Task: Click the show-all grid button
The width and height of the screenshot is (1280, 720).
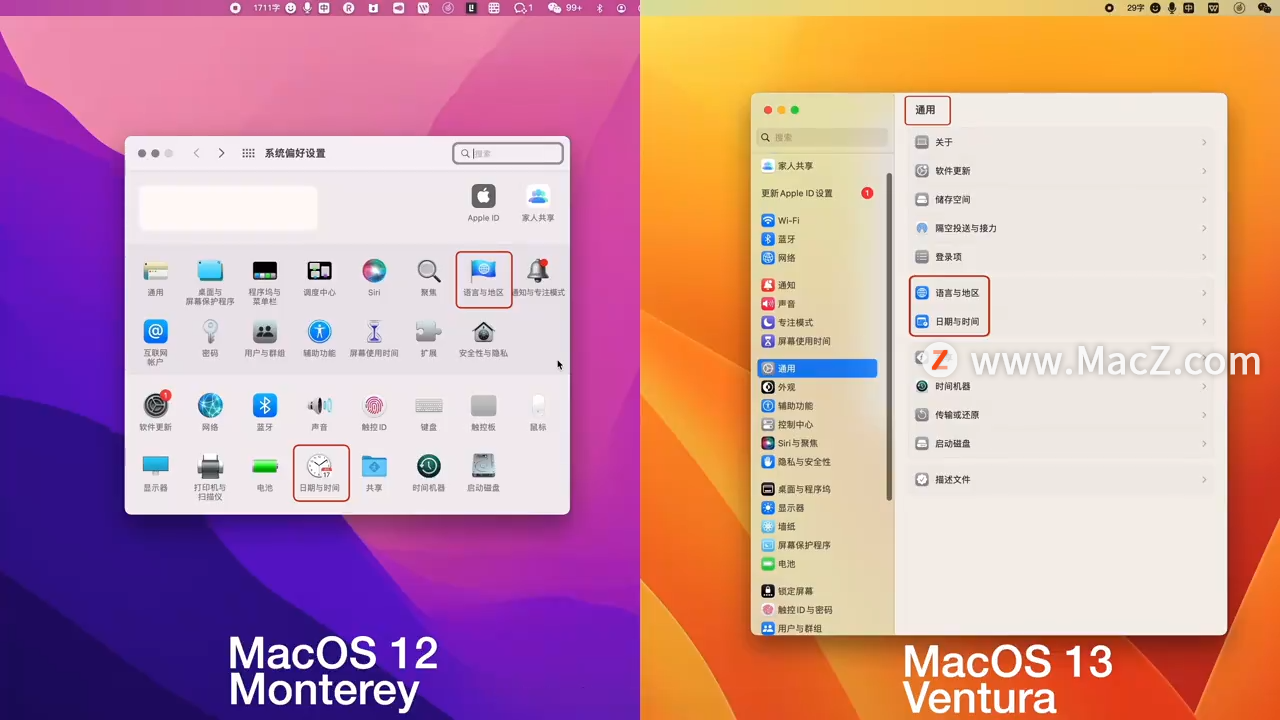Action: (249, 153)
